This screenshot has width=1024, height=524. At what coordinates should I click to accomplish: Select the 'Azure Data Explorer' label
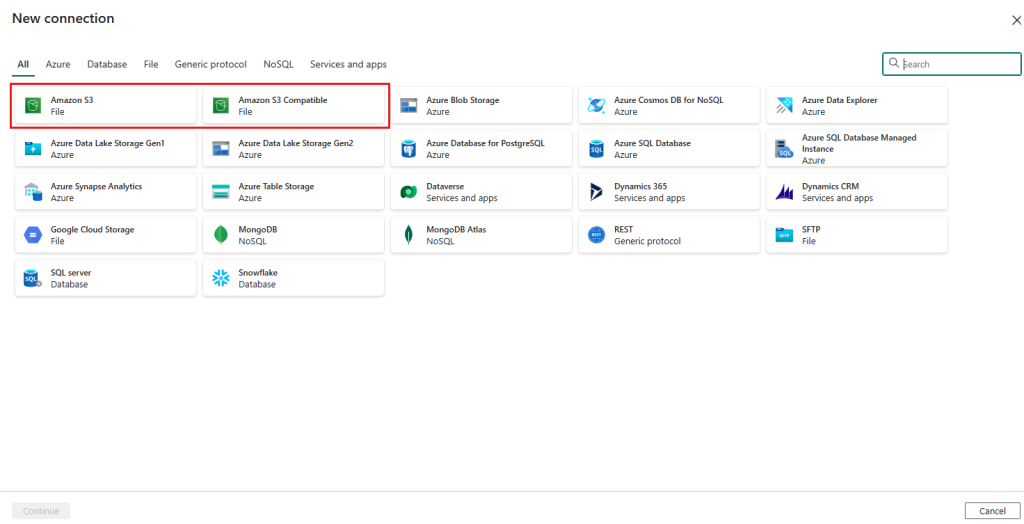coord(839,100)
